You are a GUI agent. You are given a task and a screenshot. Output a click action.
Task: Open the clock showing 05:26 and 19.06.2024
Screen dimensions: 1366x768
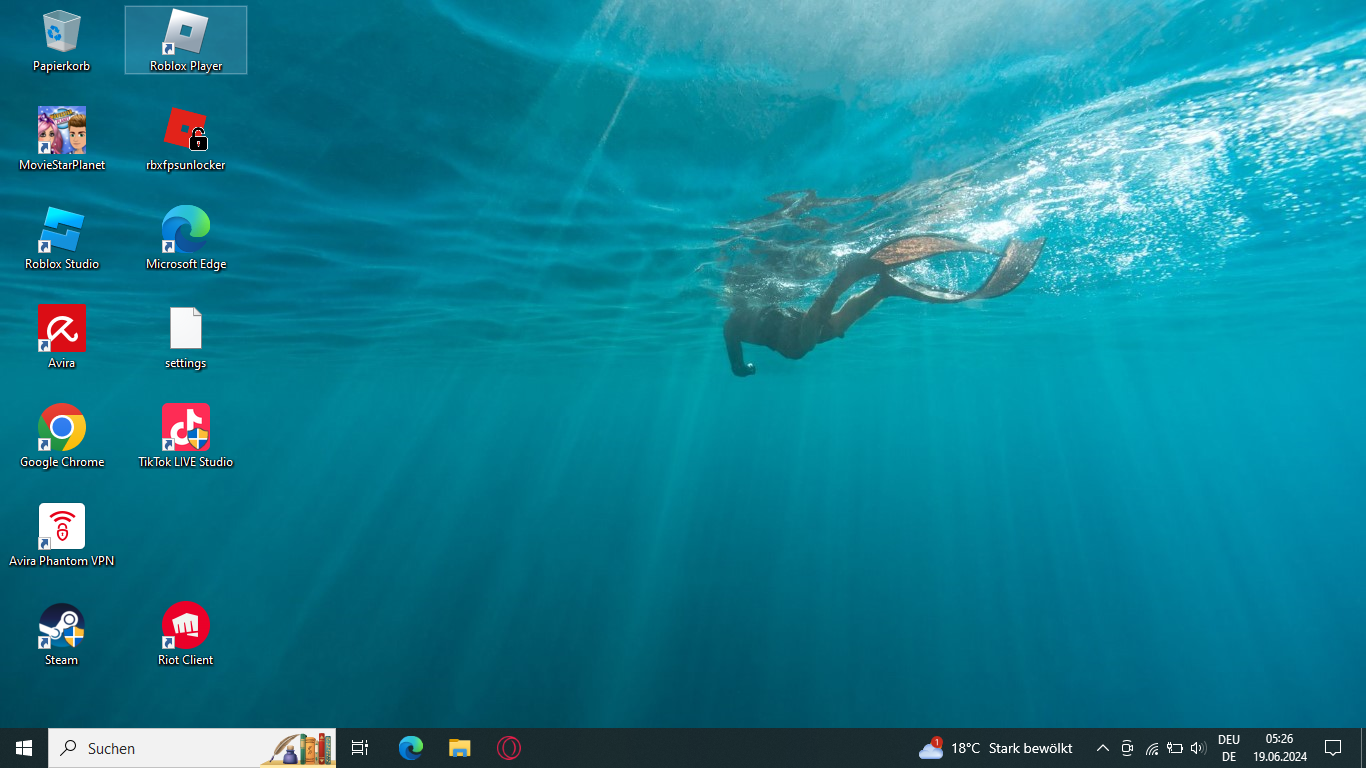pyautogui.click(x=1280, y=748)
